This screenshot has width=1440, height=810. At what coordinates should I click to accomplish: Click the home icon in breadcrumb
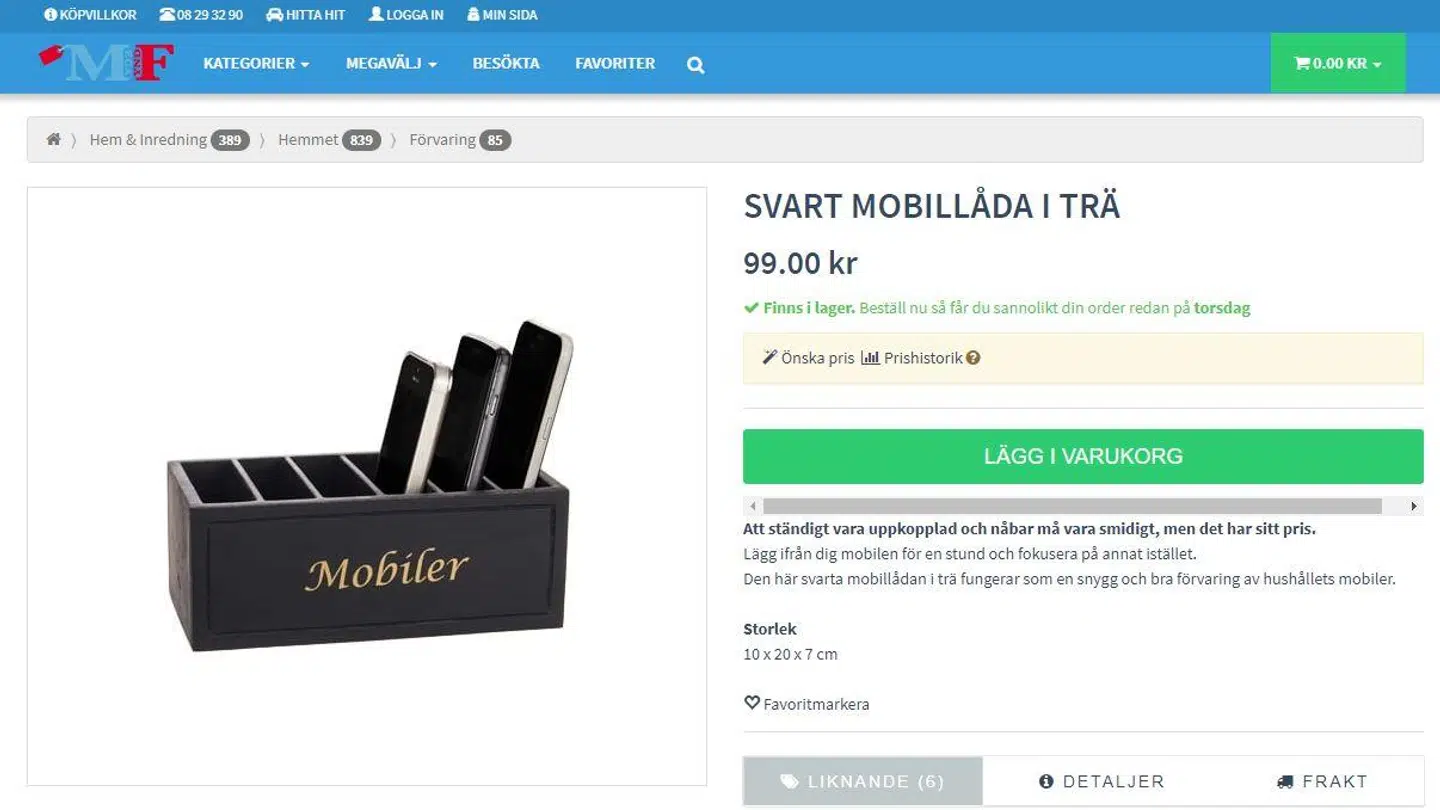pyautogui.click(x=54, y=140)
